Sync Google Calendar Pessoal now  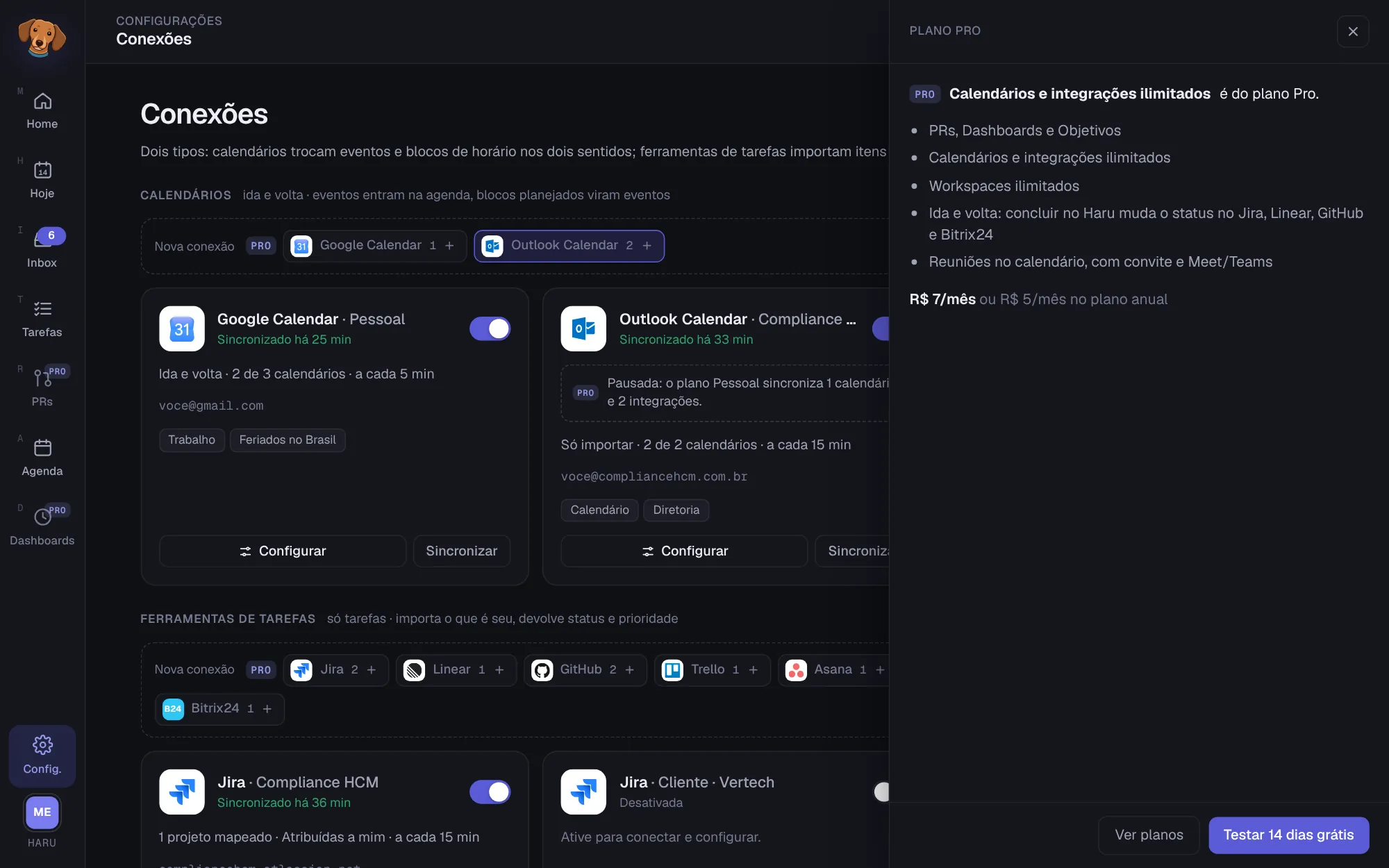(x=461, y=551)
